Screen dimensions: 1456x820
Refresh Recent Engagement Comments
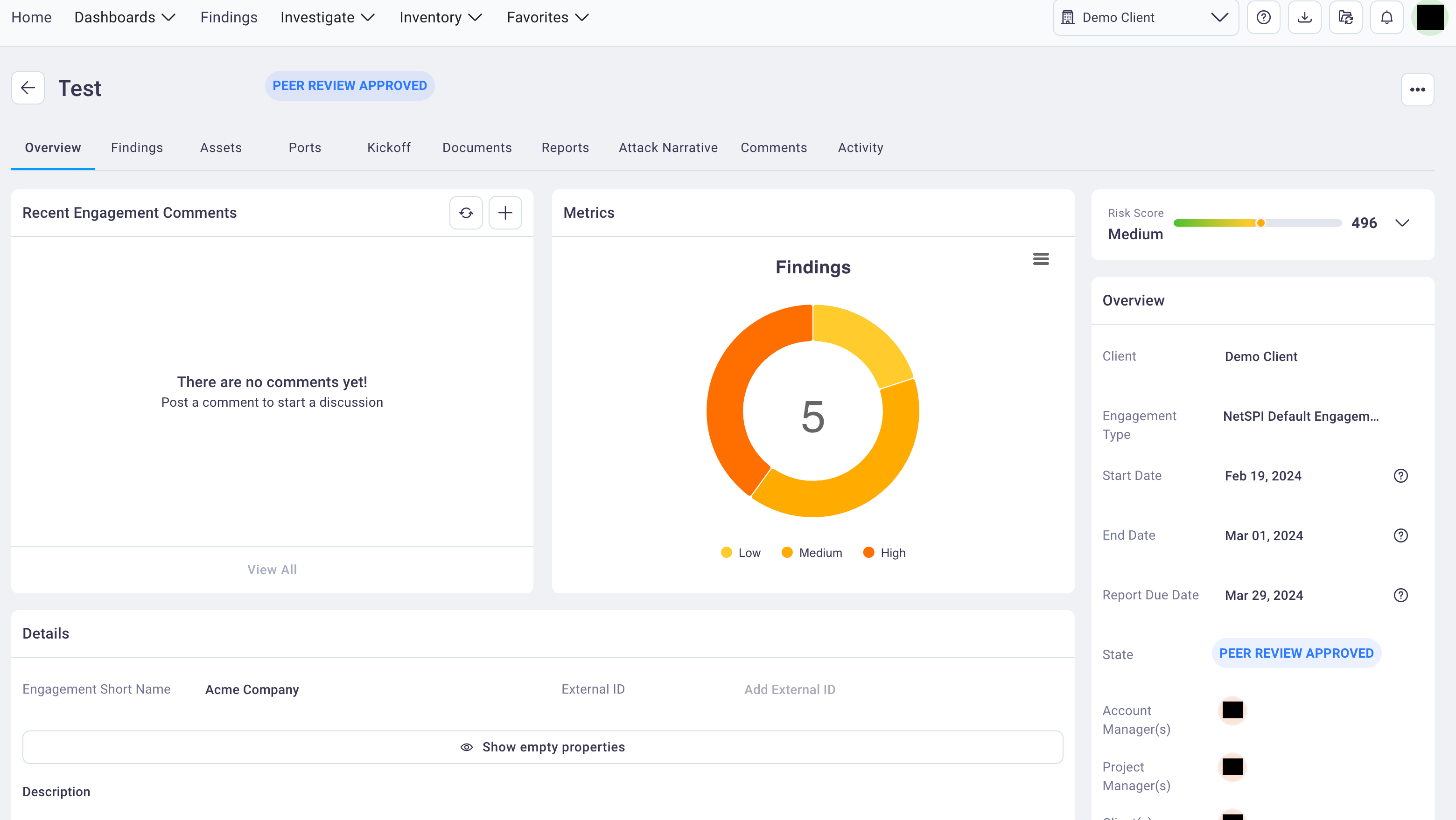(466, 213)
